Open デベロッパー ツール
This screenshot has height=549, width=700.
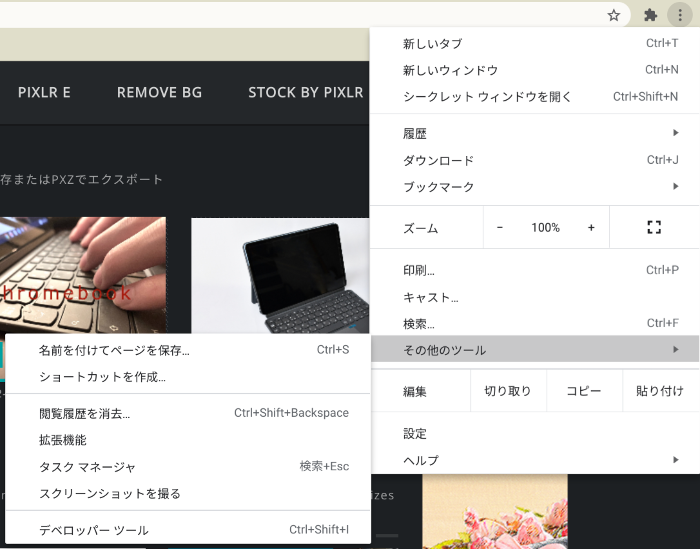[x=188, y=530]
